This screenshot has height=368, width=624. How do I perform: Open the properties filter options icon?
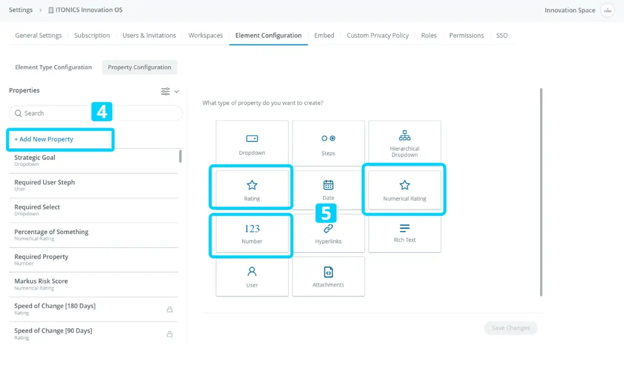point(165,91)
